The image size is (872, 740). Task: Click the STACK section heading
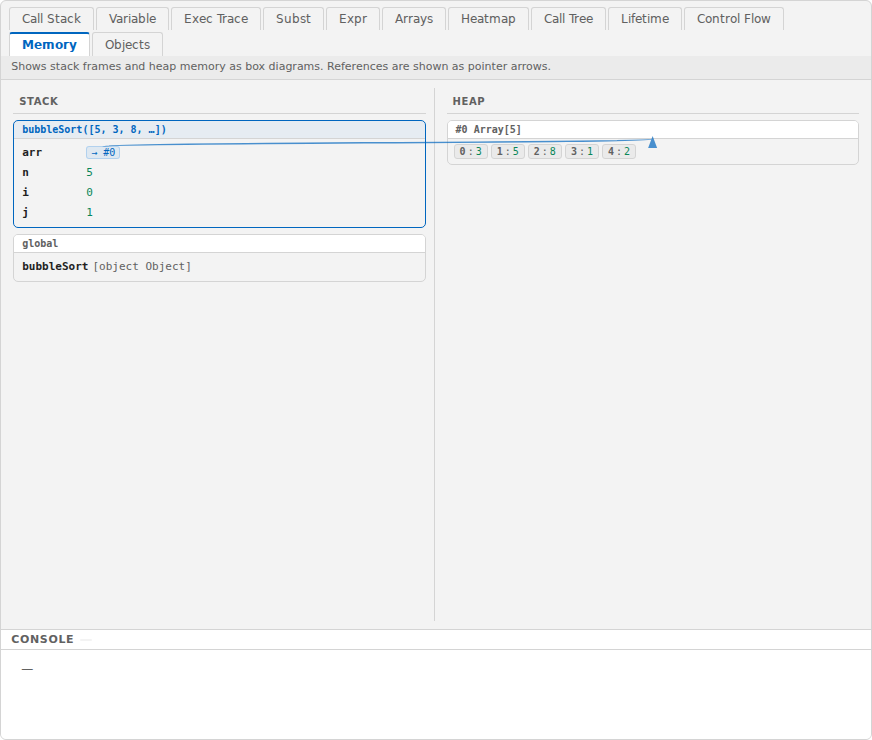click(38, 101)
